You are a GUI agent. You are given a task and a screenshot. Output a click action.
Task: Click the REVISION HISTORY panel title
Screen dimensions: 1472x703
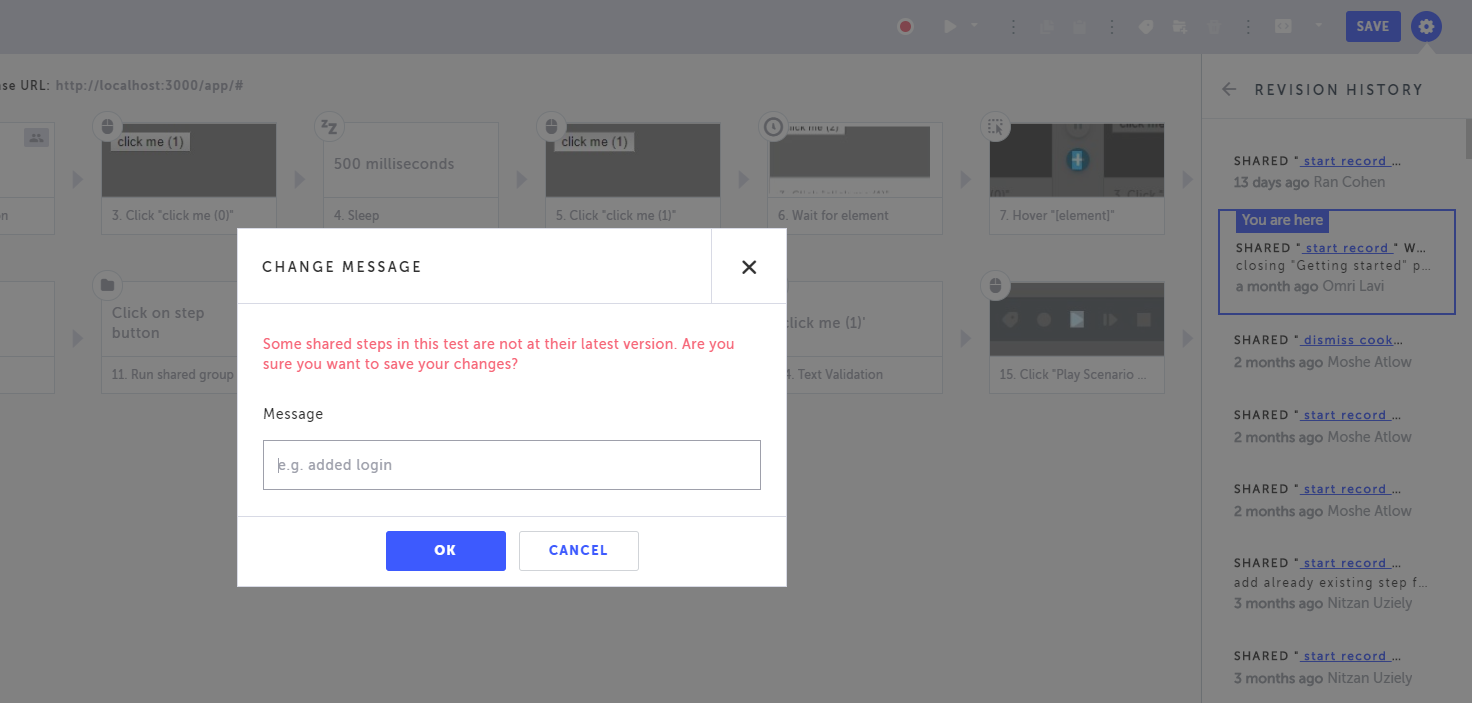tap(1339, 89)
